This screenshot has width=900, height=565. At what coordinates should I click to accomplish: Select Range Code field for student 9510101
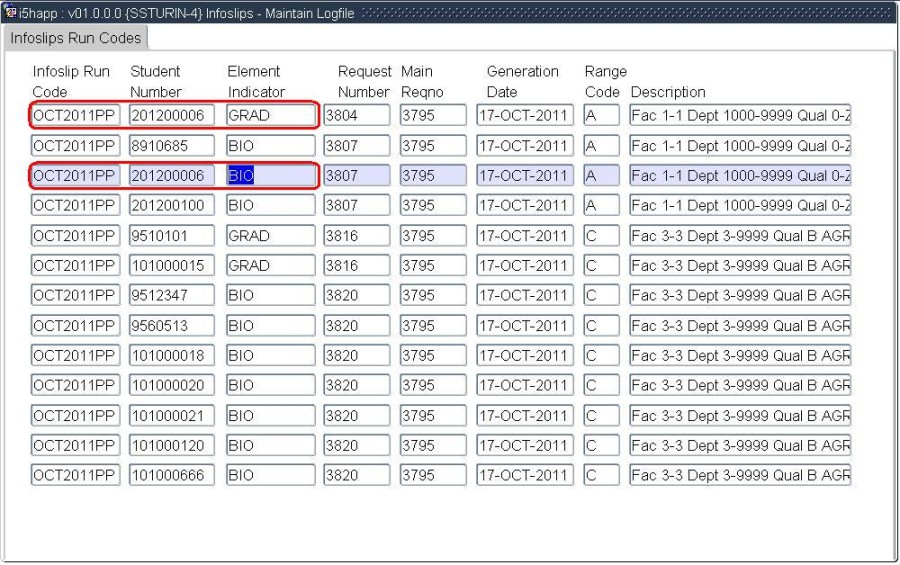(601, 236)
